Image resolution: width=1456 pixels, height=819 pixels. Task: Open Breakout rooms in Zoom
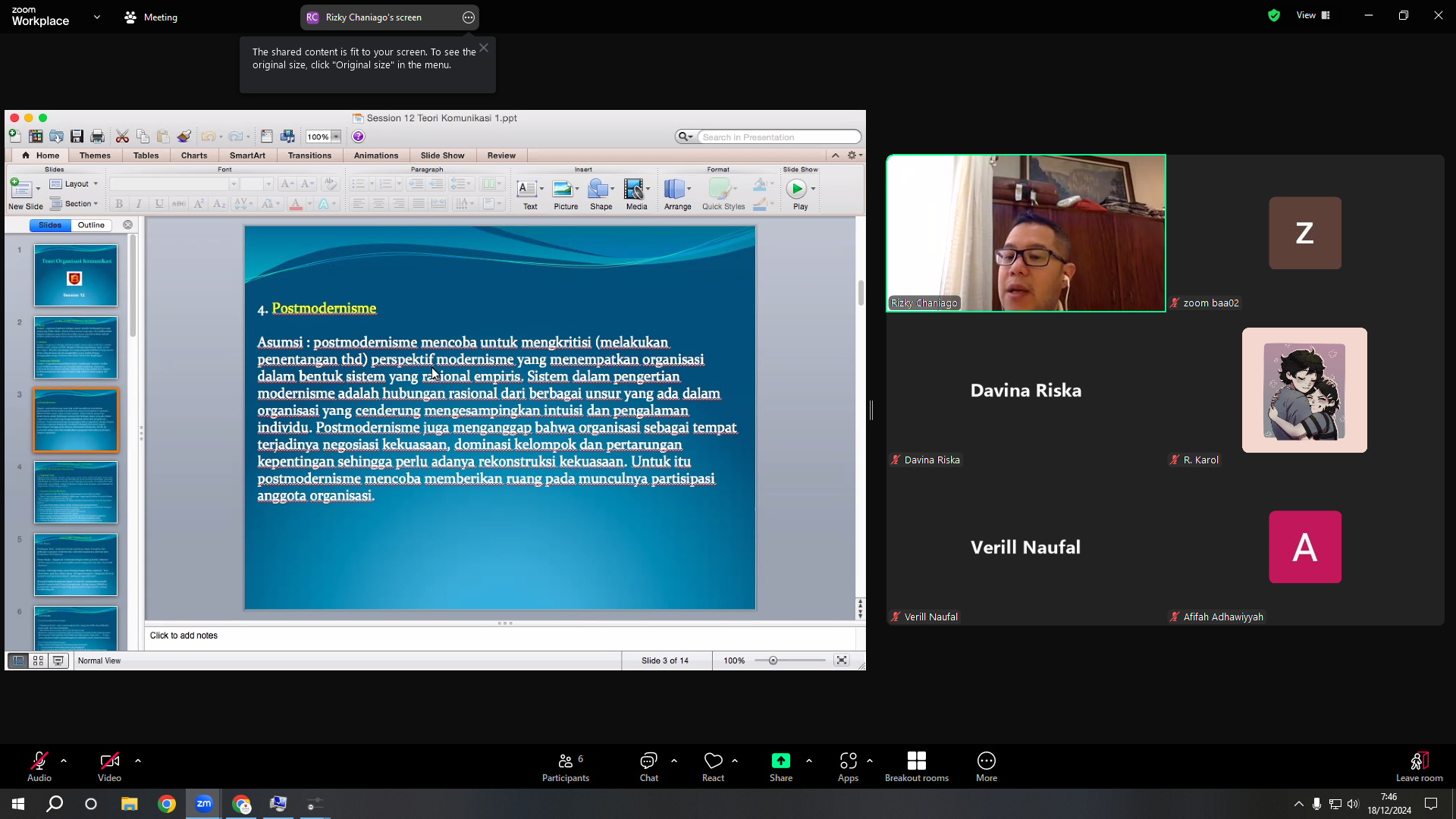[x=917, y=767]
